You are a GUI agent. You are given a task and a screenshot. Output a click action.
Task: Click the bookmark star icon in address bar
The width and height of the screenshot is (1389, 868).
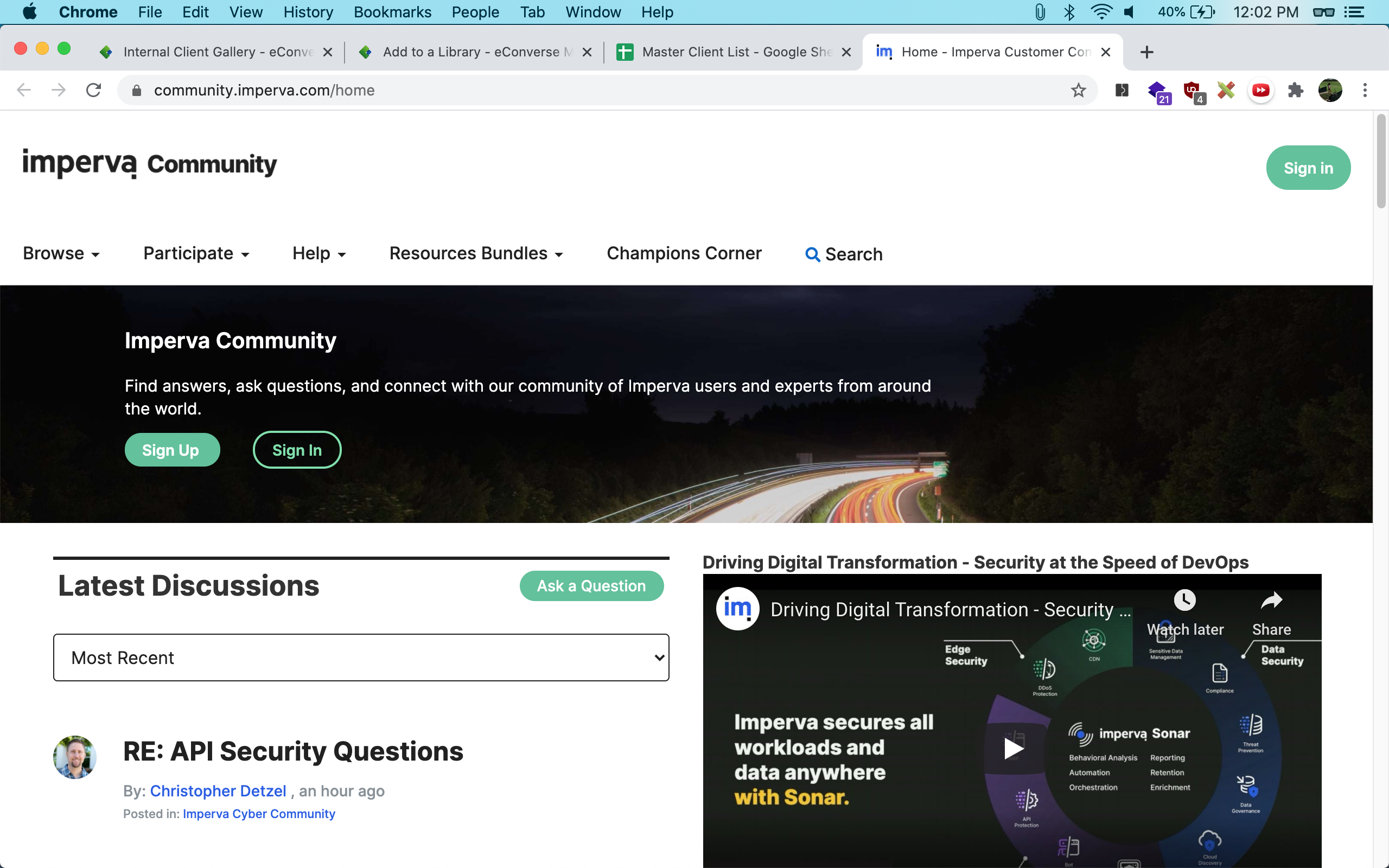pyautogui.click(x=1078, y=90)
